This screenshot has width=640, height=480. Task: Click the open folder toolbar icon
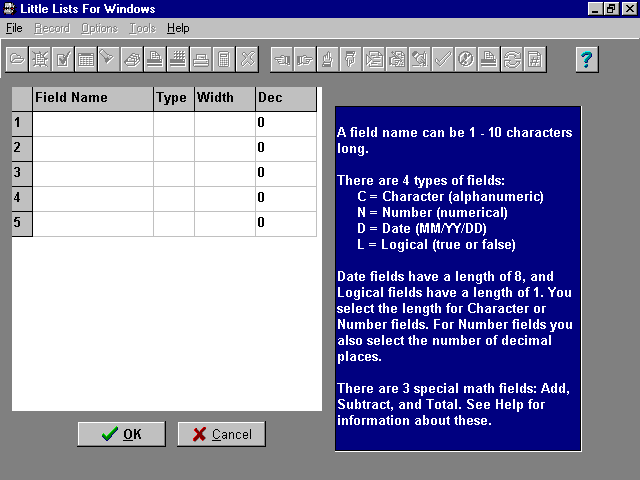pyautogui.click(x=17, y=59)
